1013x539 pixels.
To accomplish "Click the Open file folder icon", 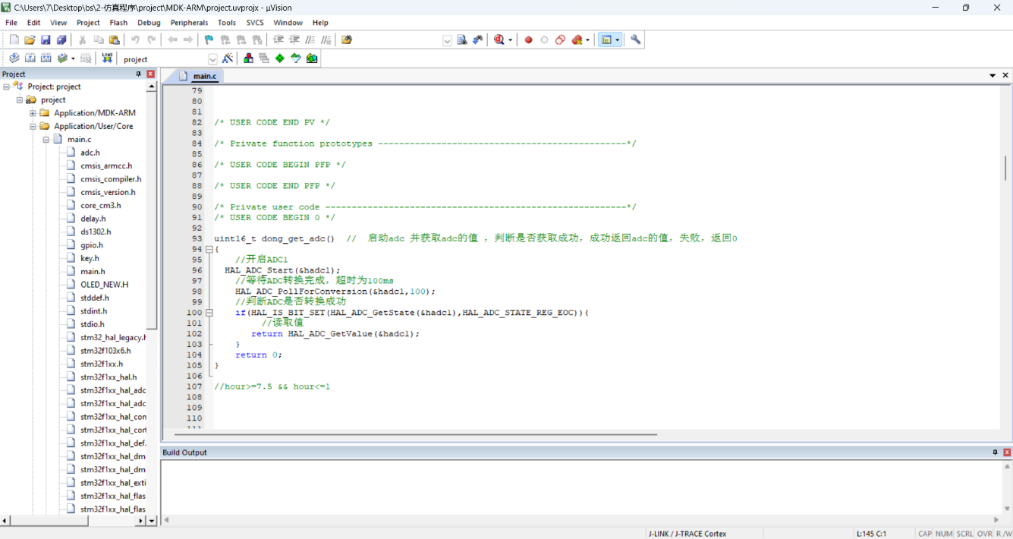I will pos(30,40).
